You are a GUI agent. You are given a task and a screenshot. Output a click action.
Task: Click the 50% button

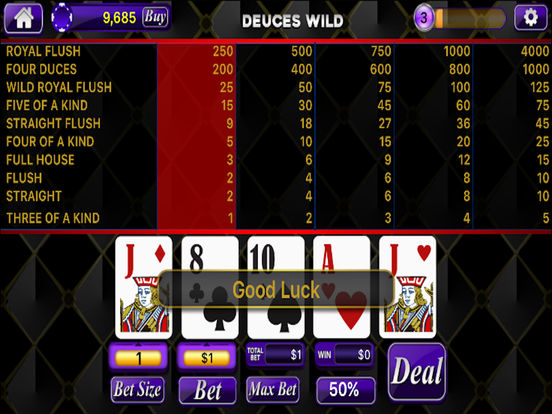[345, 390]
